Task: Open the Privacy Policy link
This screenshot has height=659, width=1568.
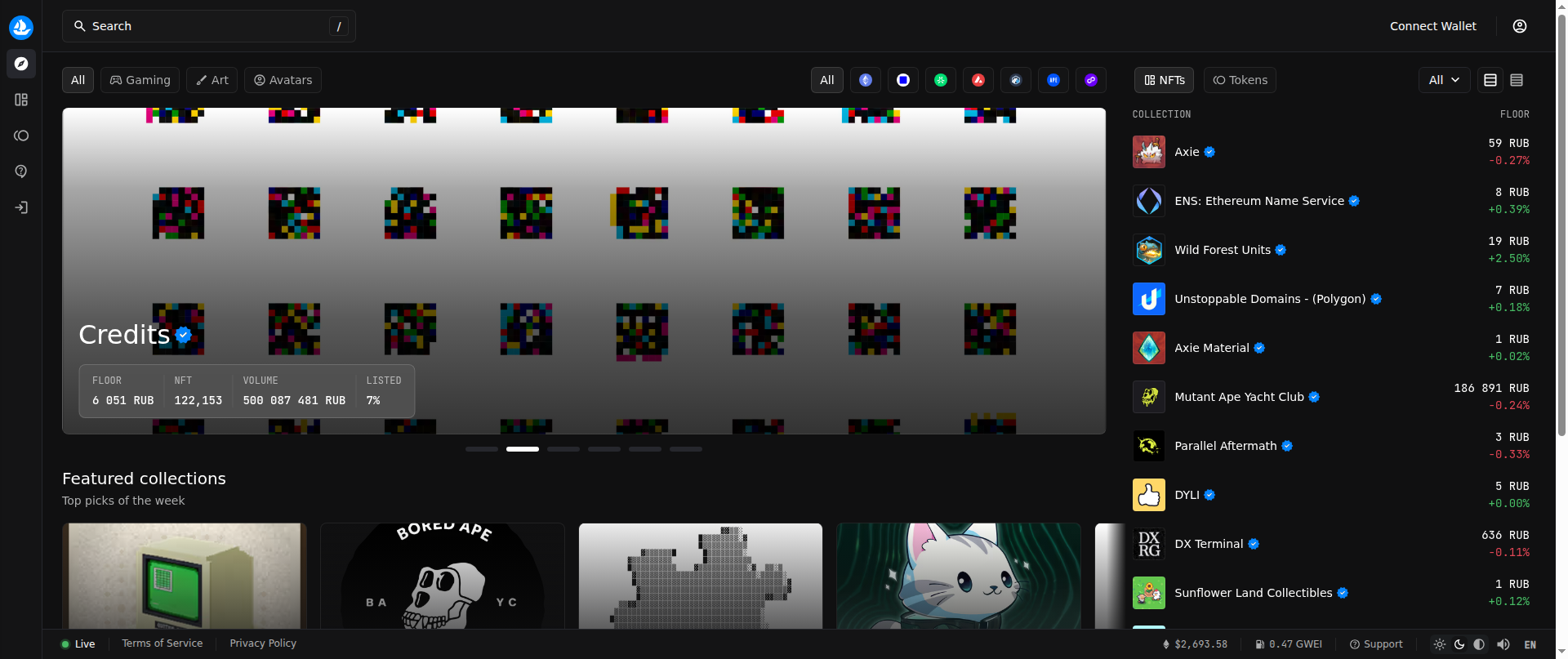Action: 263,643
